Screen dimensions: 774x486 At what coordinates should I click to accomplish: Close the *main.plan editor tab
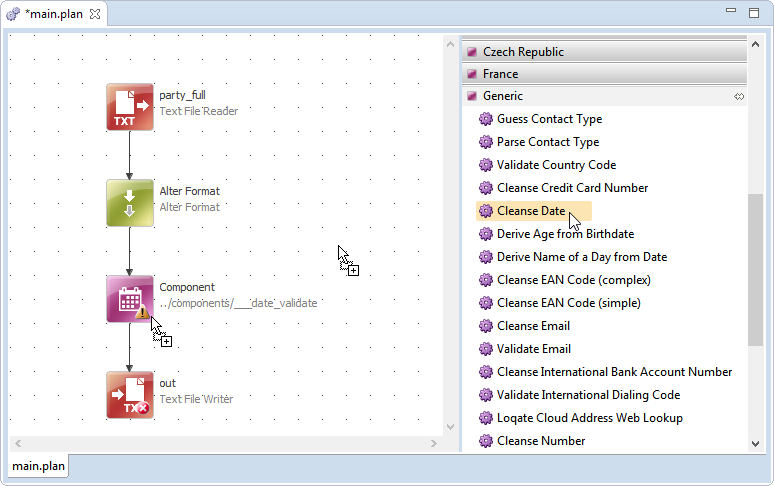(95, 14)
